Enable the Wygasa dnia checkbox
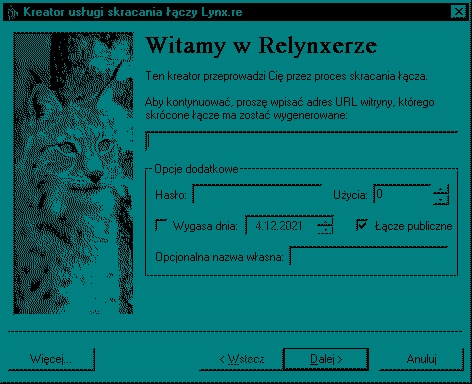The image size is (472, 384). tap(161, 225)
